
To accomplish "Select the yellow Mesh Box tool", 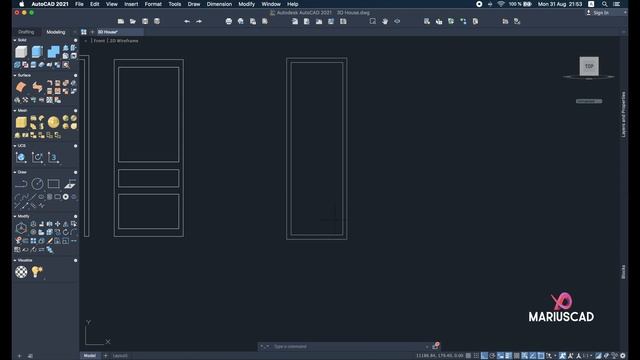I will point(21,122).
